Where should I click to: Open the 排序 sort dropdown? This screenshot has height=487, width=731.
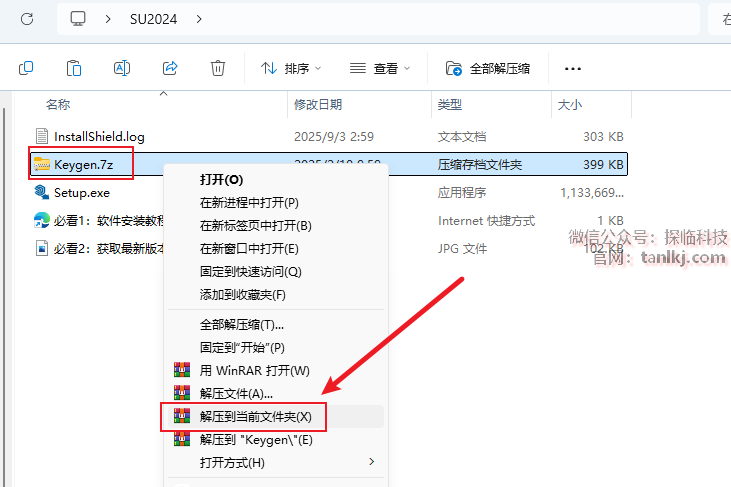coord(291,69)
